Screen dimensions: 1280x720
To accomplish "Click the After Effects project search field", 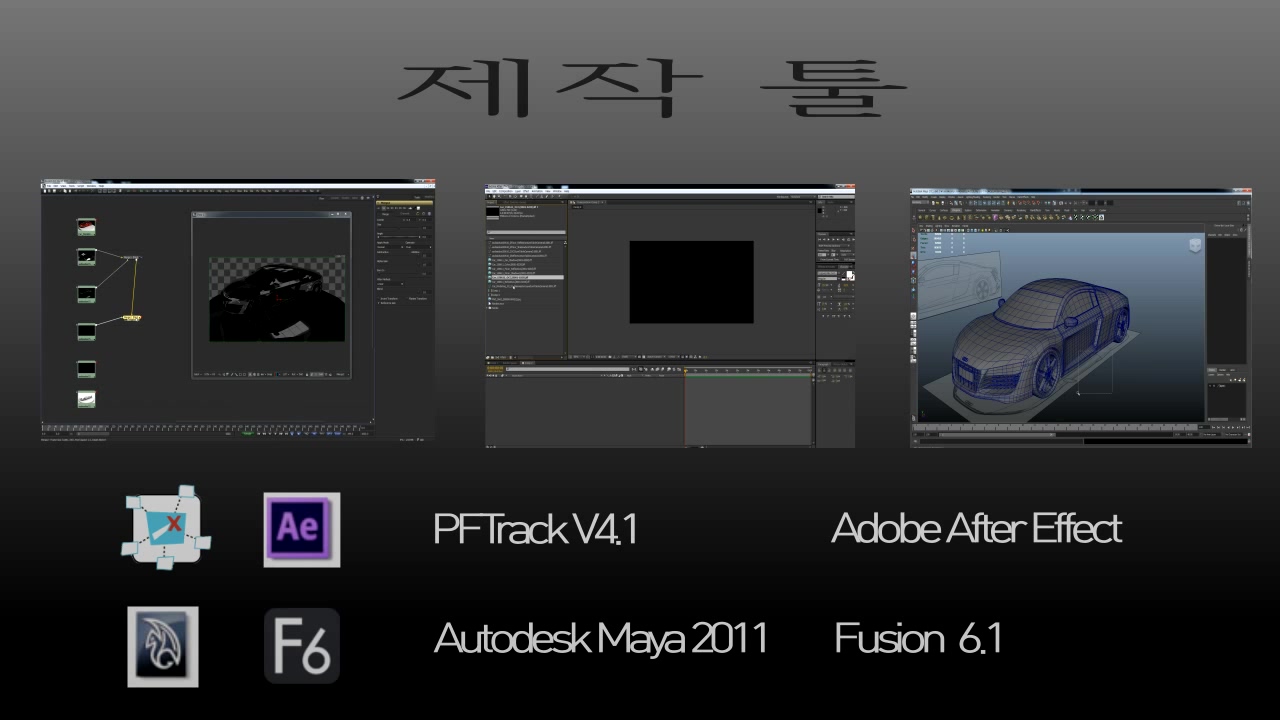I will (x=526, y=232).
